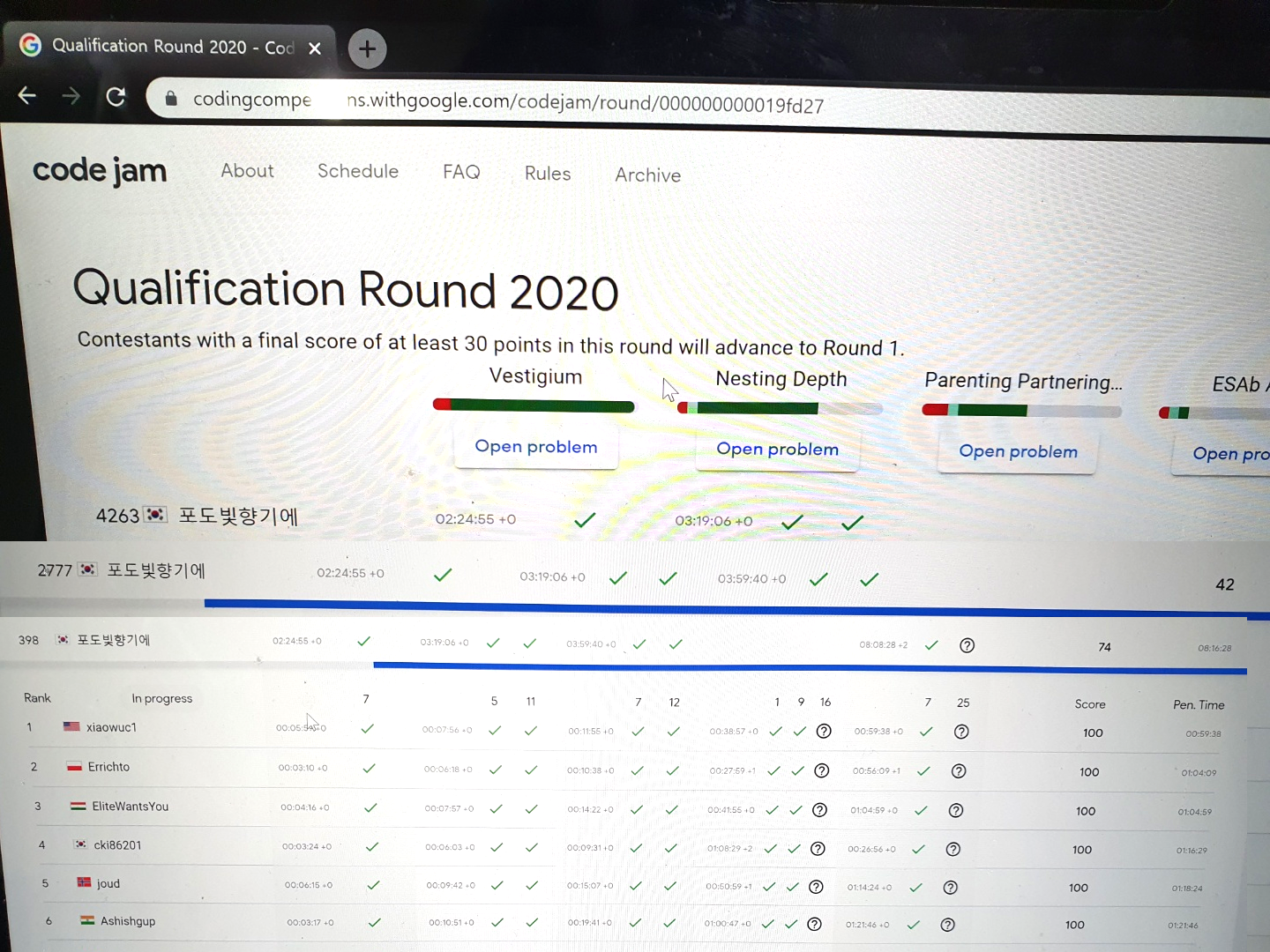Click question mark after 01:21:46 +0 in Ashishgup row
This screenshot has width=1270, height=952.
(947, 925)
